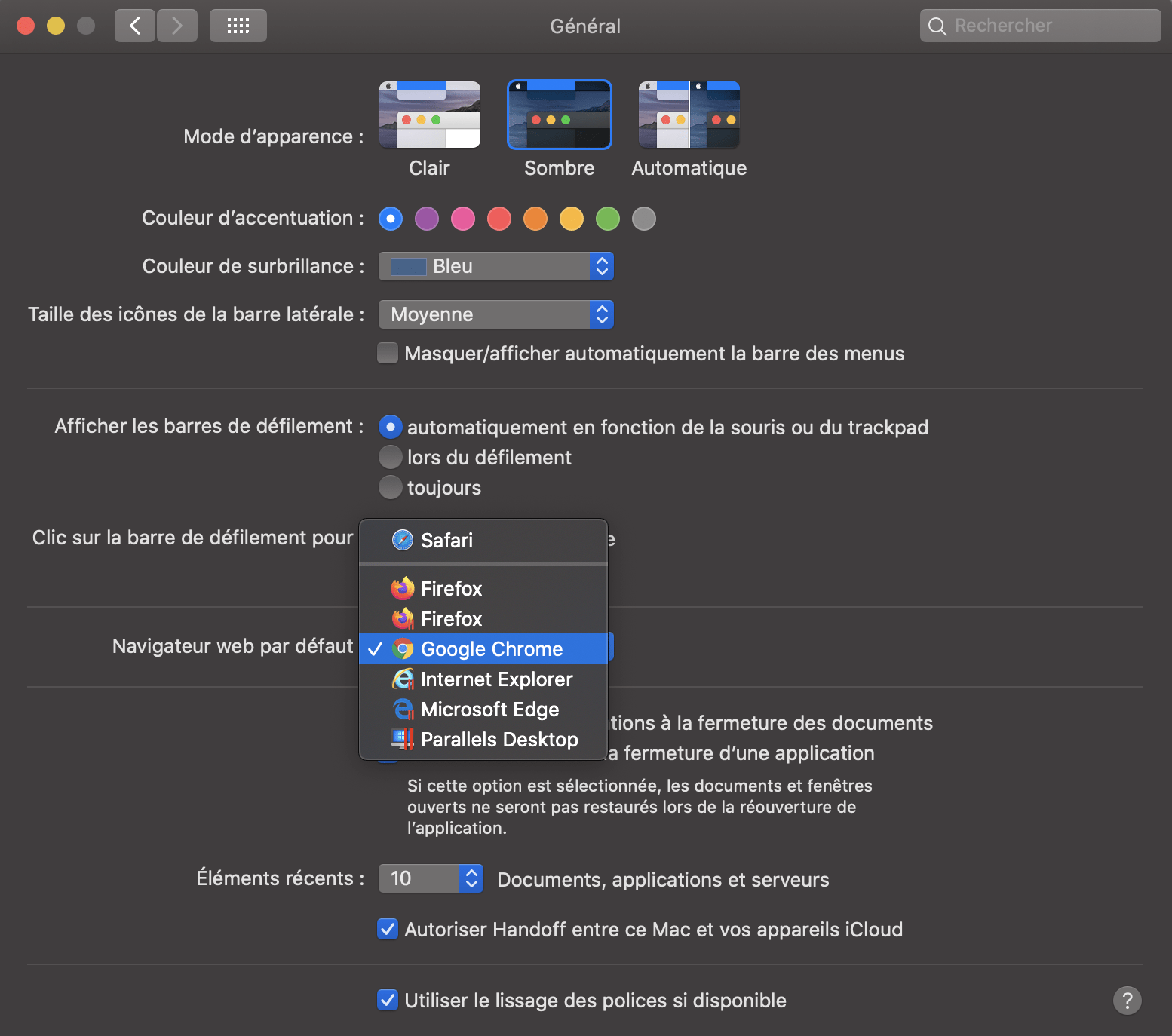Screen dimensions: 1172x1036
Task: Choose the red accent color
Action: [499, 219]
